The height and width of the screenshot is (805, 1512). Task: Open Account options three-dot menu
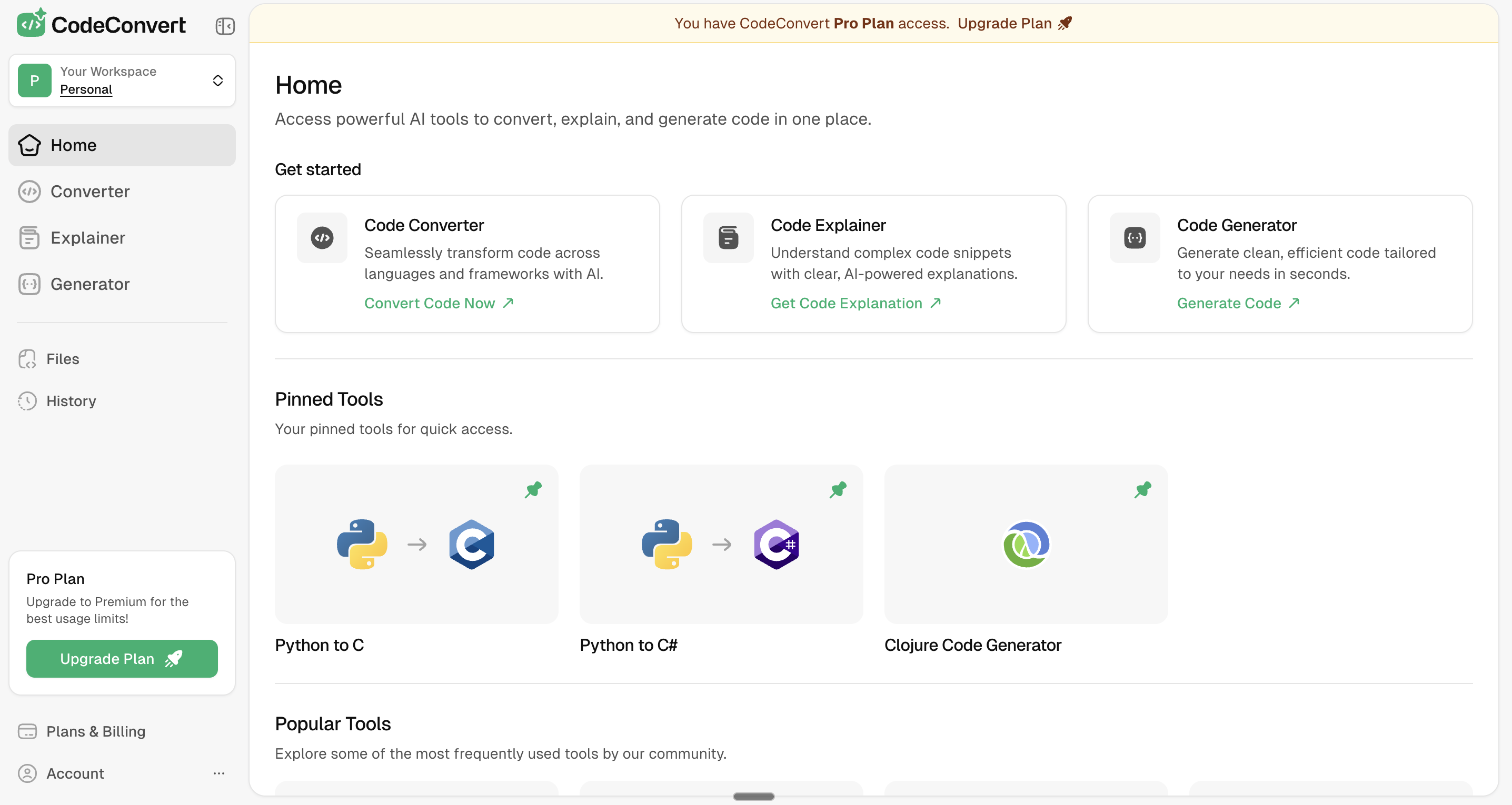tap(219, 773)
